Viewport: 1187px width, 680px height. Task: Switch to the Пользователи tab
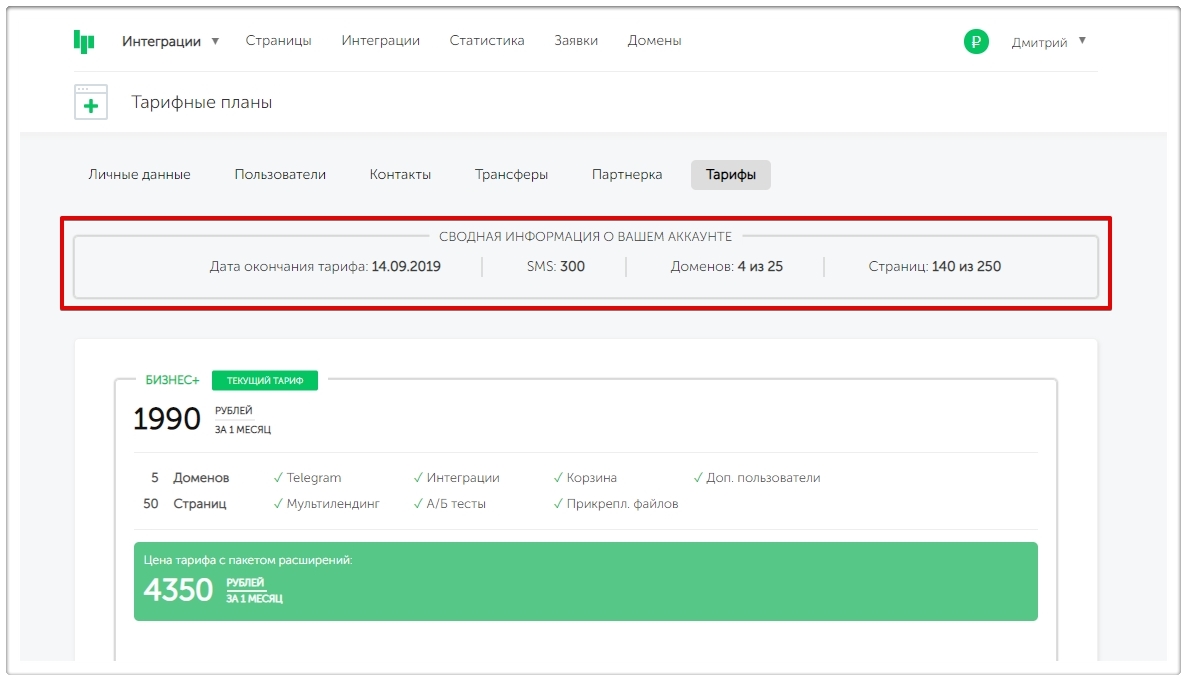pyautogui.click(x=280, y=174)
